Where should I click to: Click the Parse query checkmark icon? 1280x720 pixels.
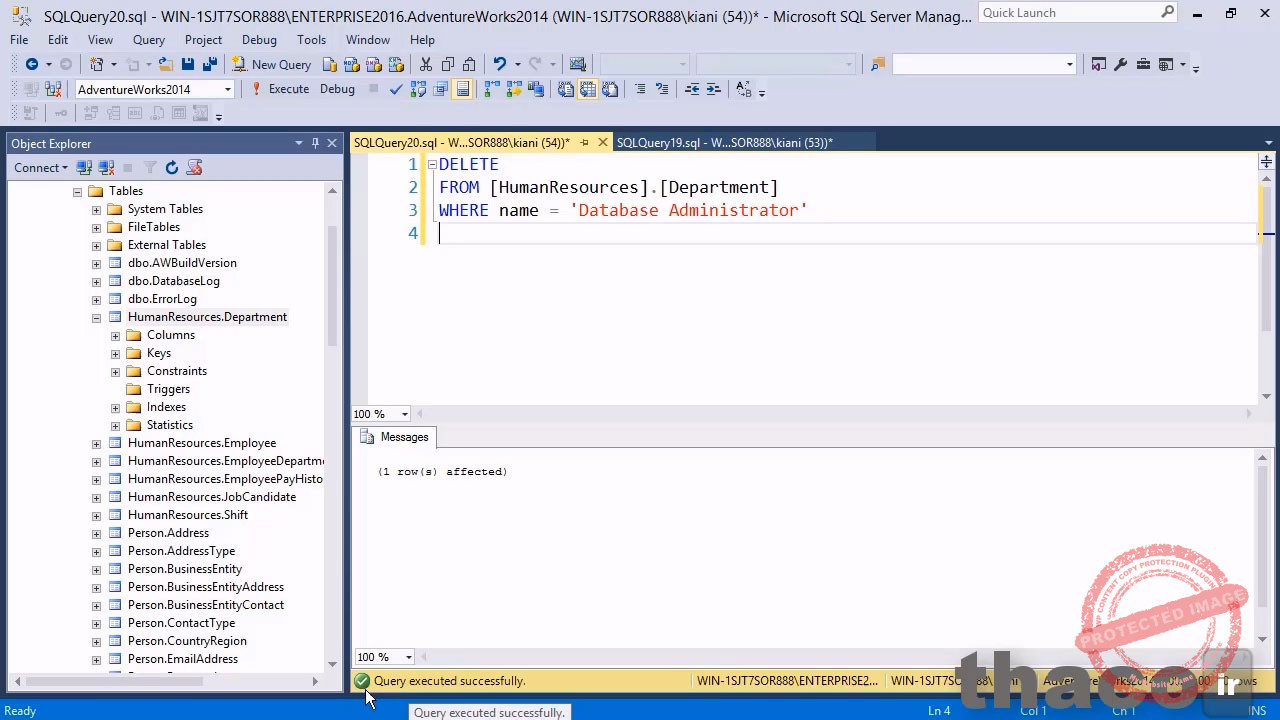coord(396,89)
